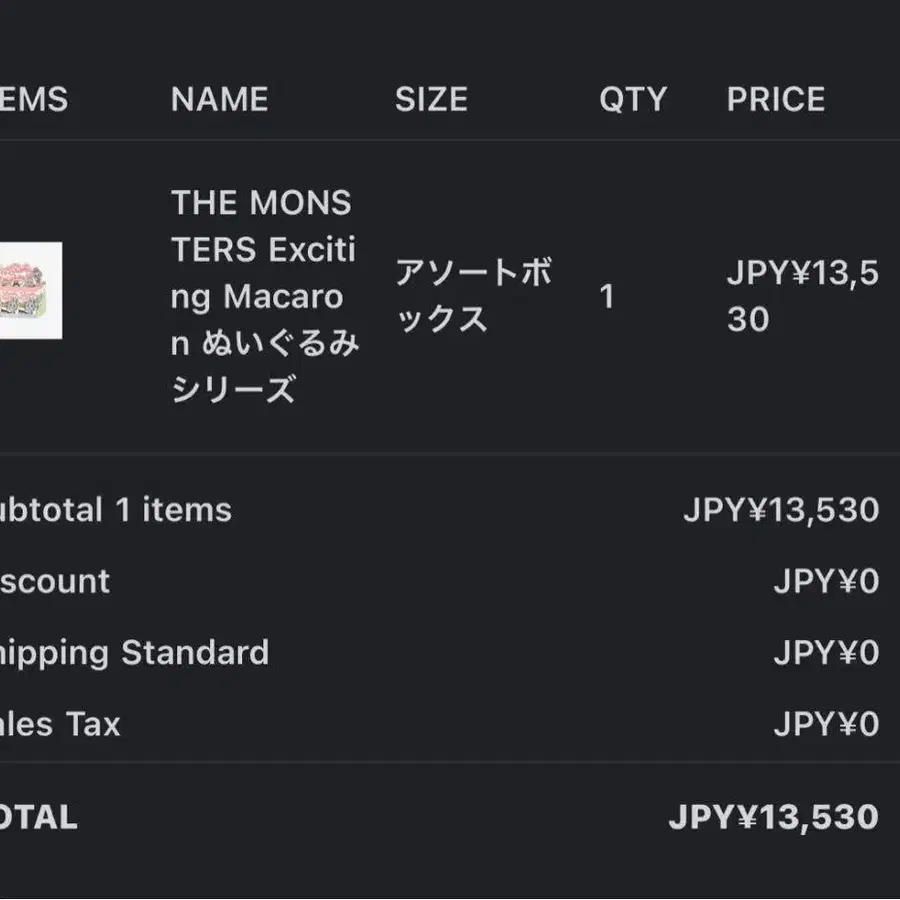900x900 pixels.
Task: Click the Shipping Standard label
Action: (134, 653)
